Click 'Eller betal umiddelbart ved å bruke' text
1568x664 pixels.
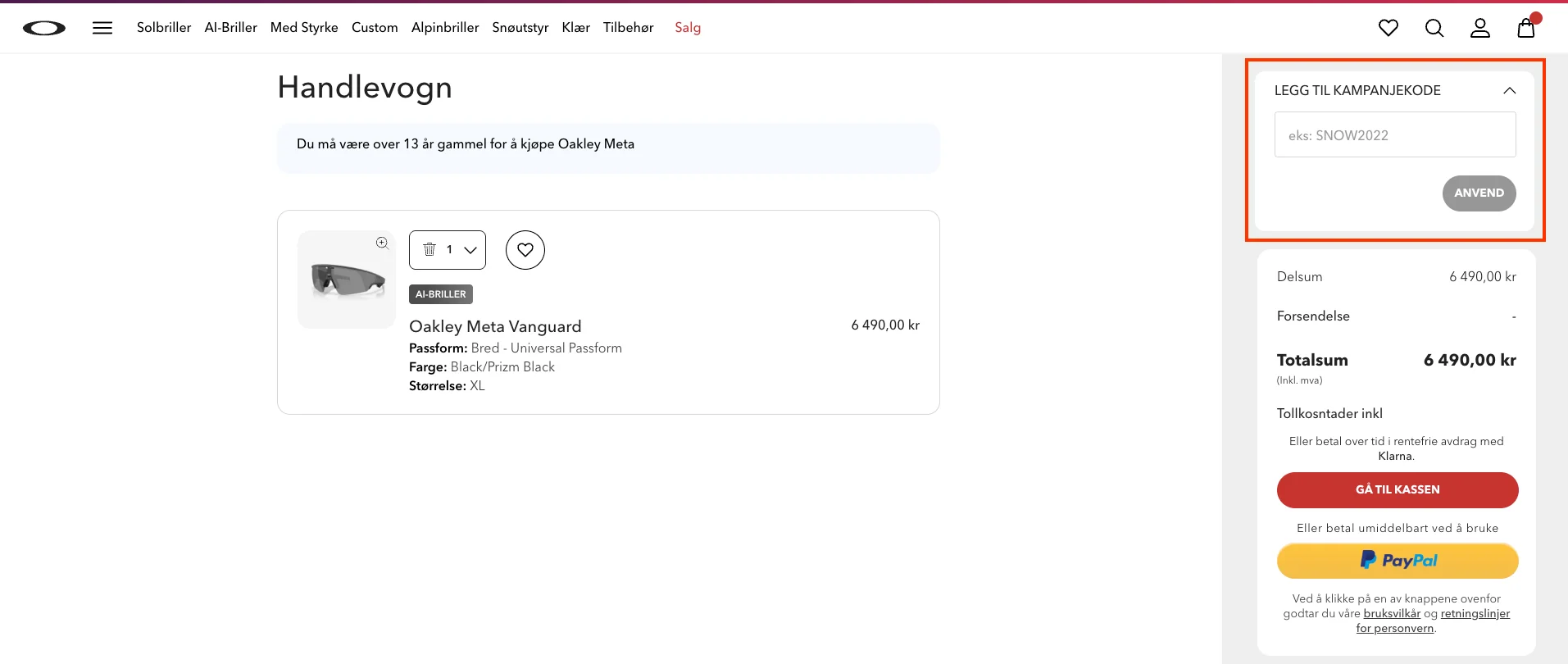(1398, 529)
